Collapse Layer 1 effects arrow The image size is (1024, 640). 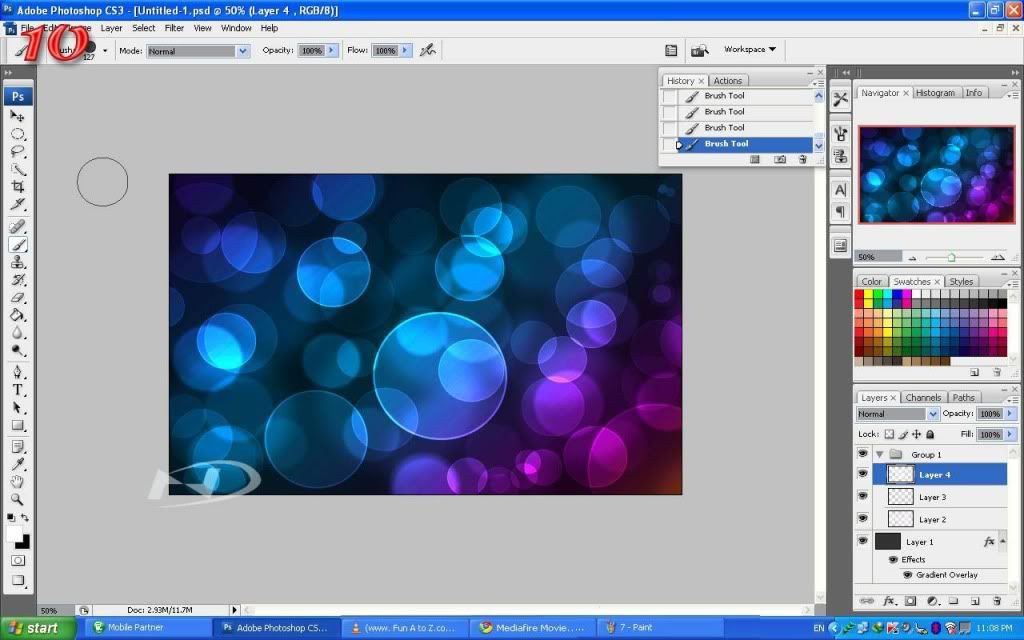(x=1002, y=541)
